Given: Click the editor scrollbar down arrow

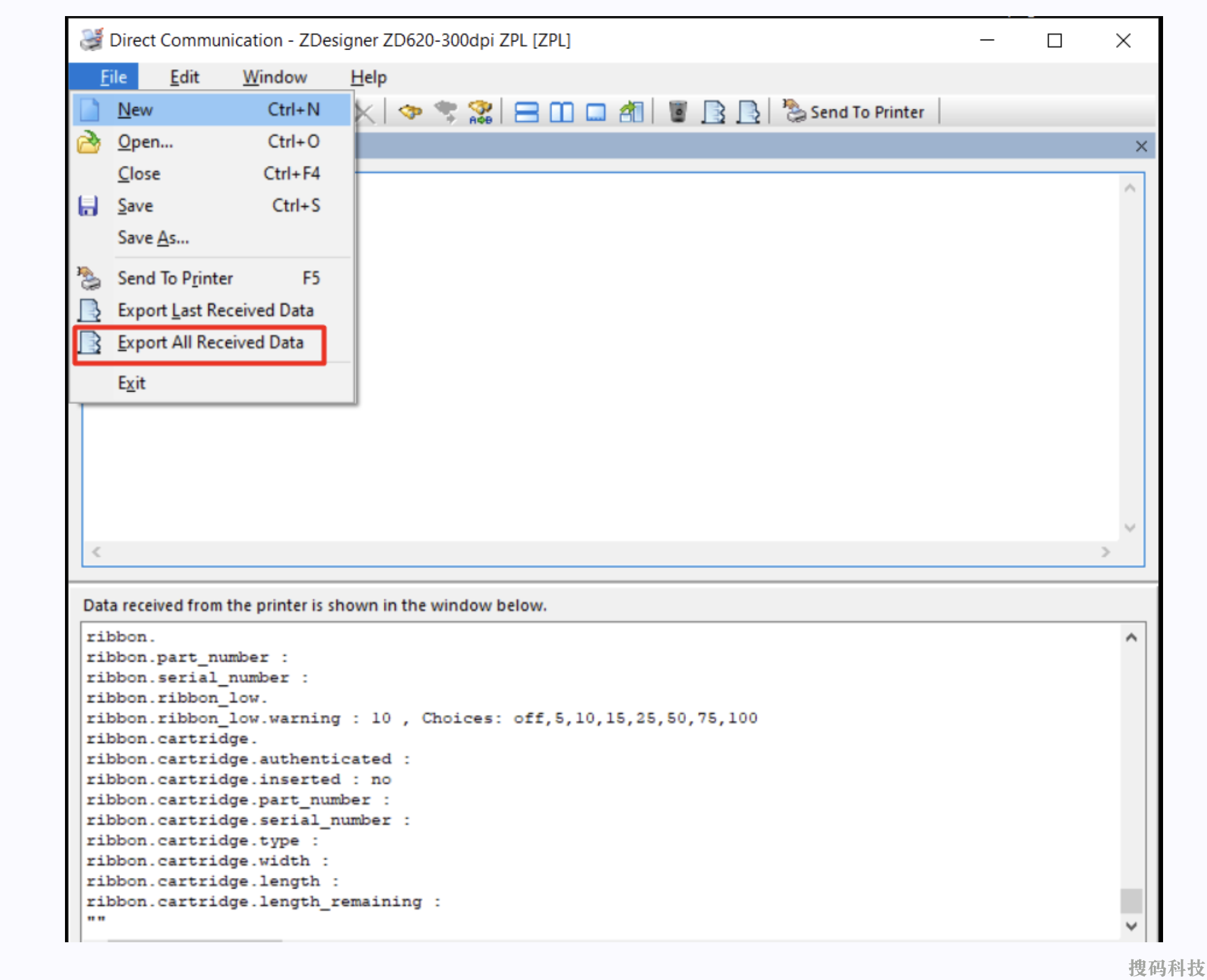Looking at the screenshot, I should tap(1130, 528).
